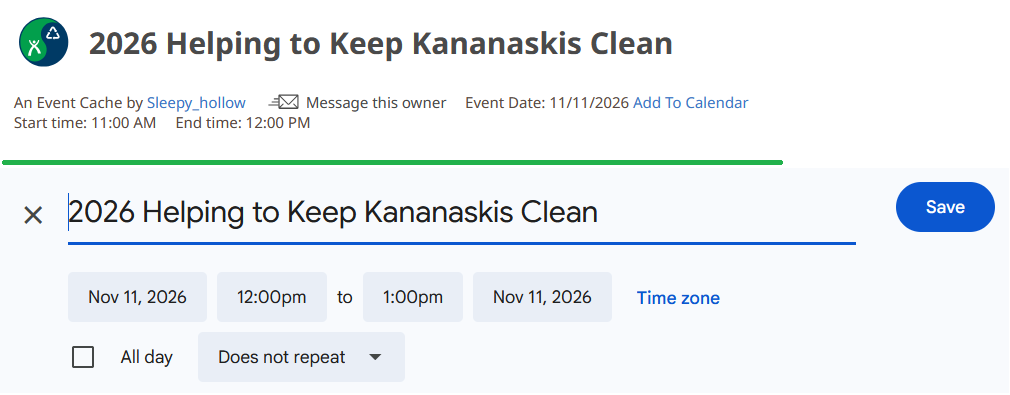Open the Time zone link

(x=678, y=298)
